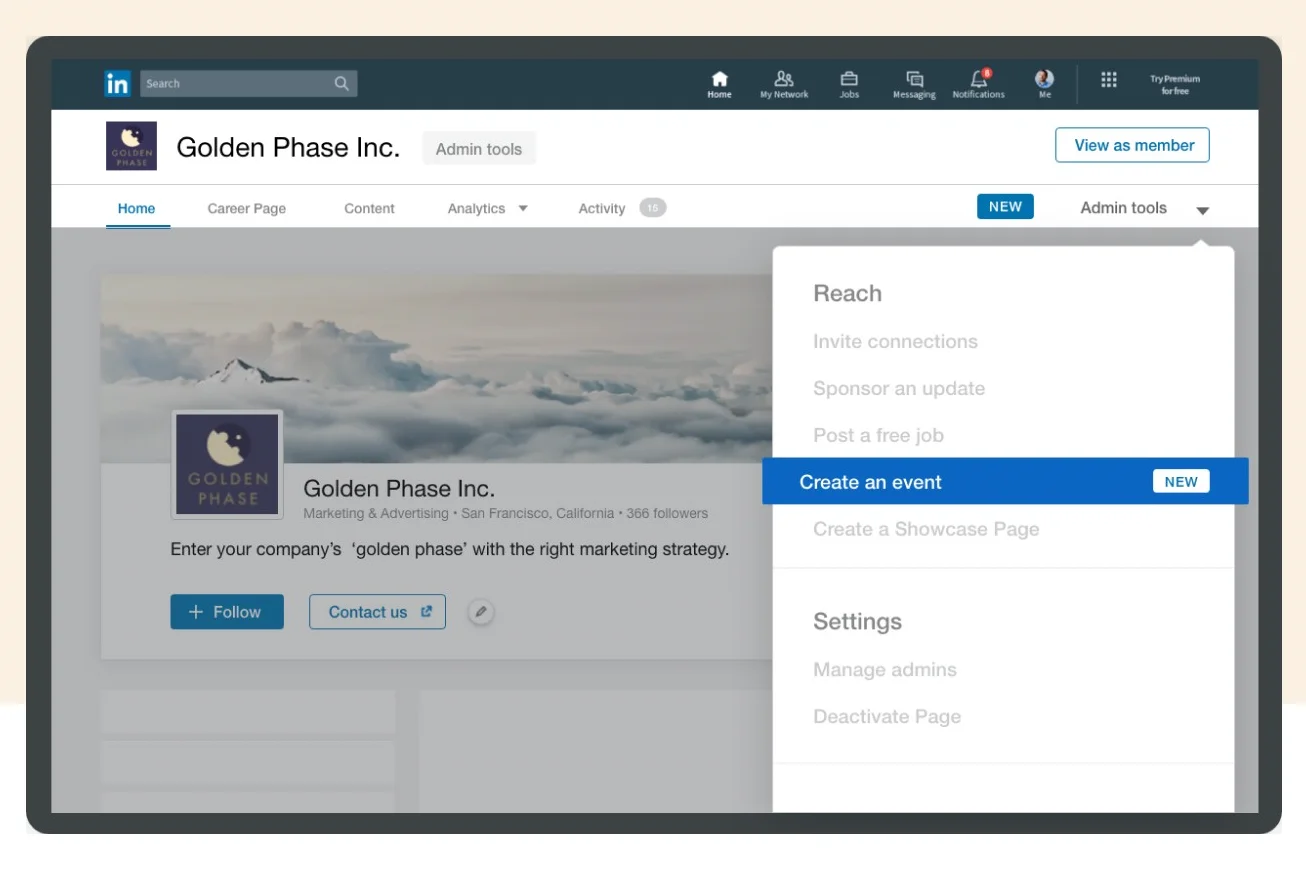The width and height of the screenshot is (1306, 870).
Task: Click the Contact us button
Action: [x=377, y=612]
